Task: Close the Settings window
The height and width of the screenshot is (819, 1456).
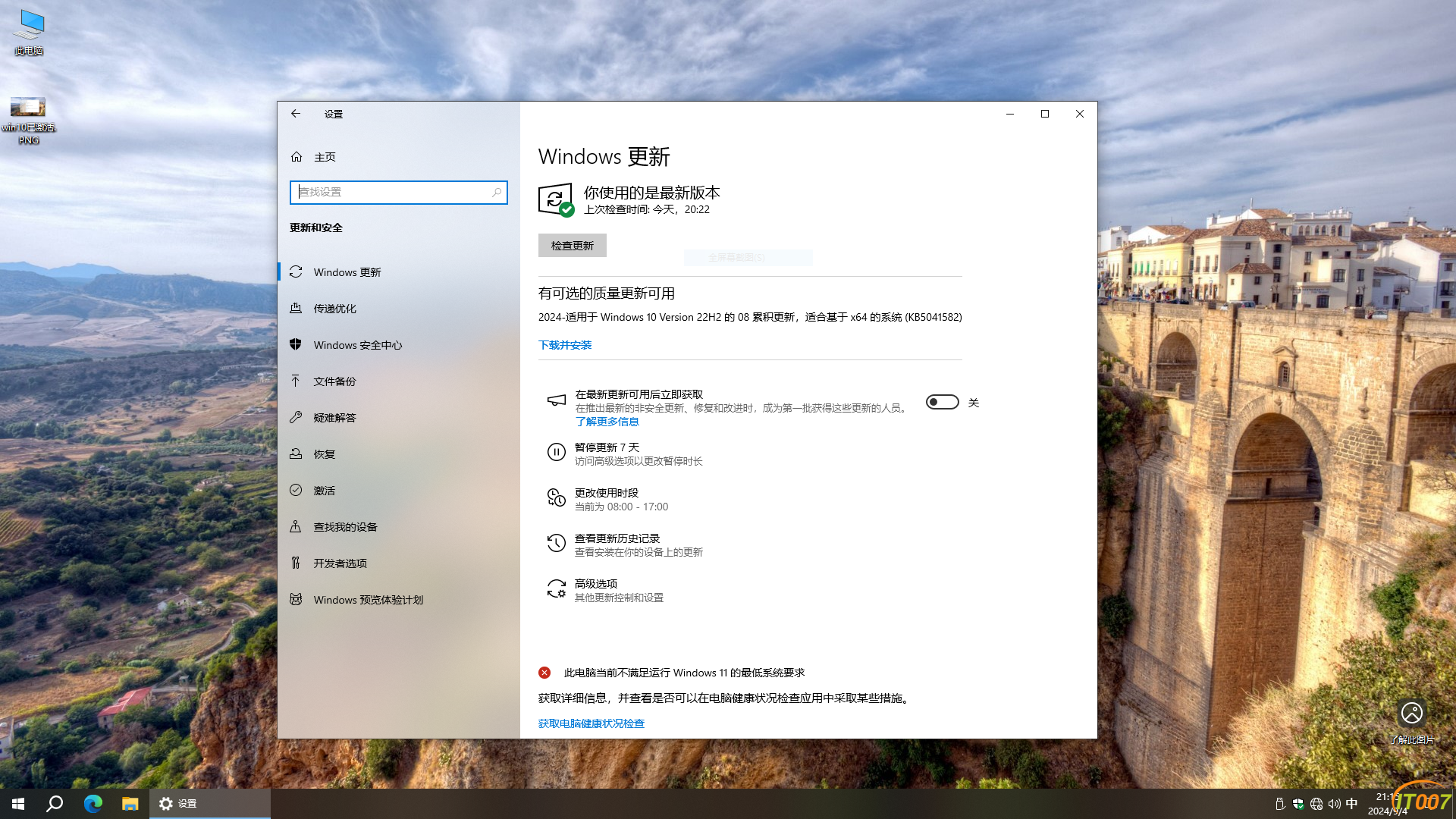Action: coord(1080,114)
